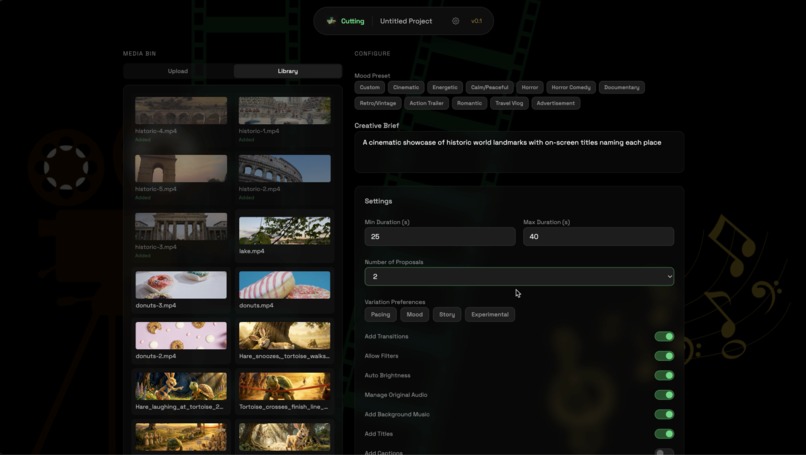Select the Experimental variation preference
Viewport: 806px width, 455px height.
[x=490, y=315]
